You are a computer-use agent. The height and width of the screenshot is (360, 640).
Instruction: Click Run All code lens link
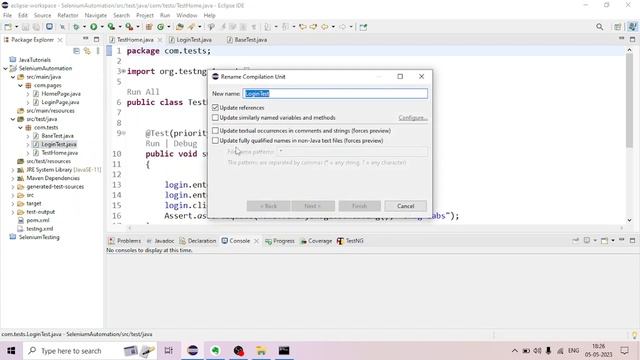coord(143,92)
